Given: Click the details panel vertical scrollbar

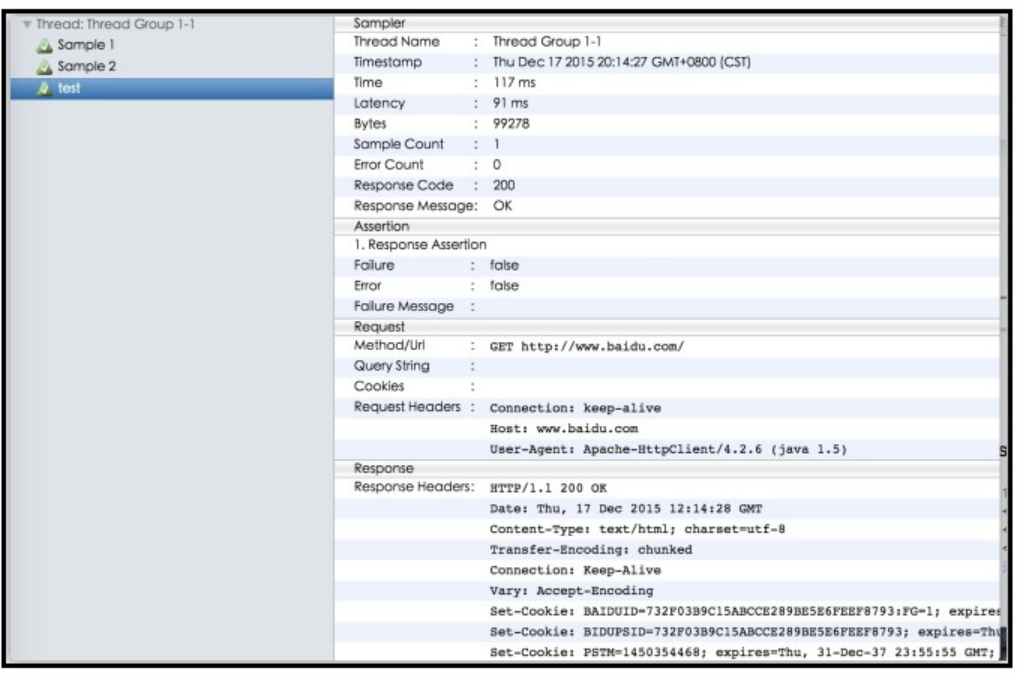Looking at the screenshot, I should pos(1004,338).
